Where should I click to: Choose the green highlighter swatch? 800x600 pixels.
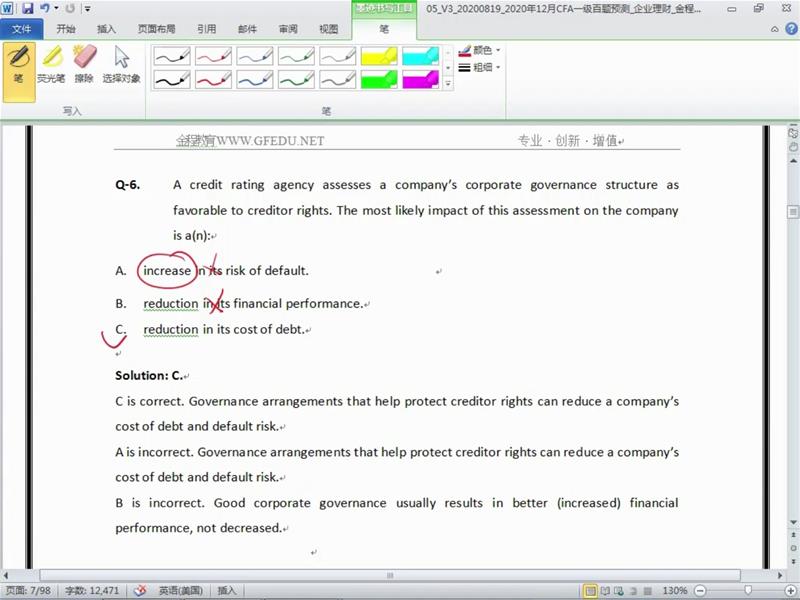pyautogui.click(x=379, y=80)
